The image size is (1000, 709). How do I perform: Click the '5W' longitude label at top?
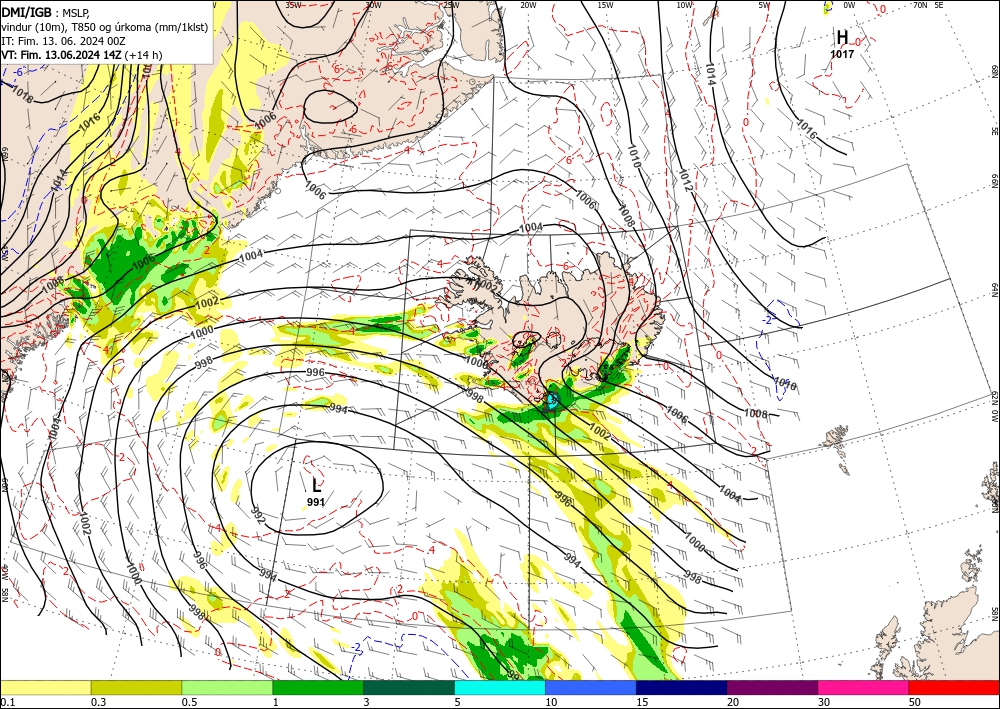(x=765, y=5)
